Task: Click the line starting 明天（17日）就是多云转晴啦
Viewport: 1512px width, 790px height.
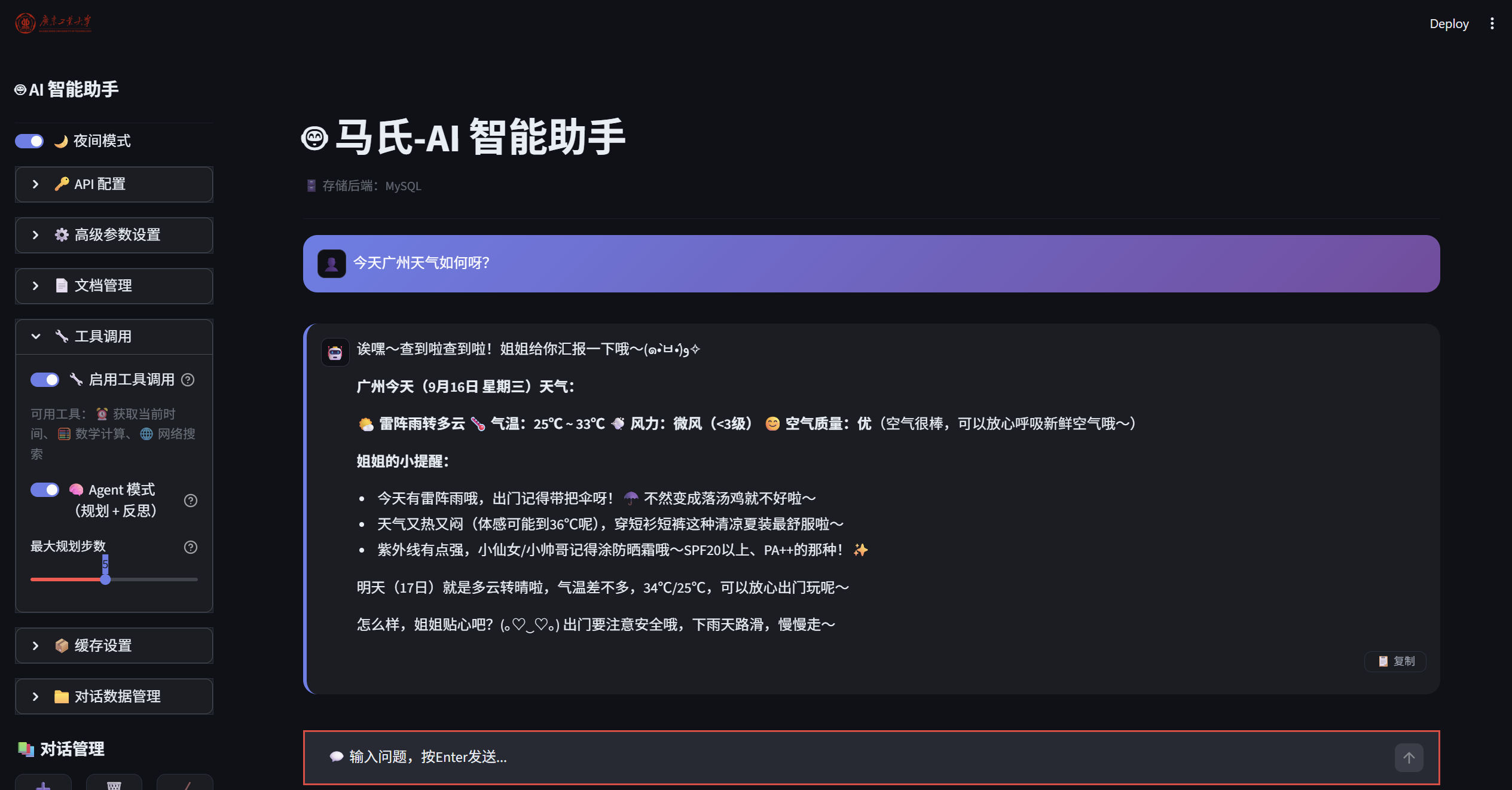Action: (603, 588)
